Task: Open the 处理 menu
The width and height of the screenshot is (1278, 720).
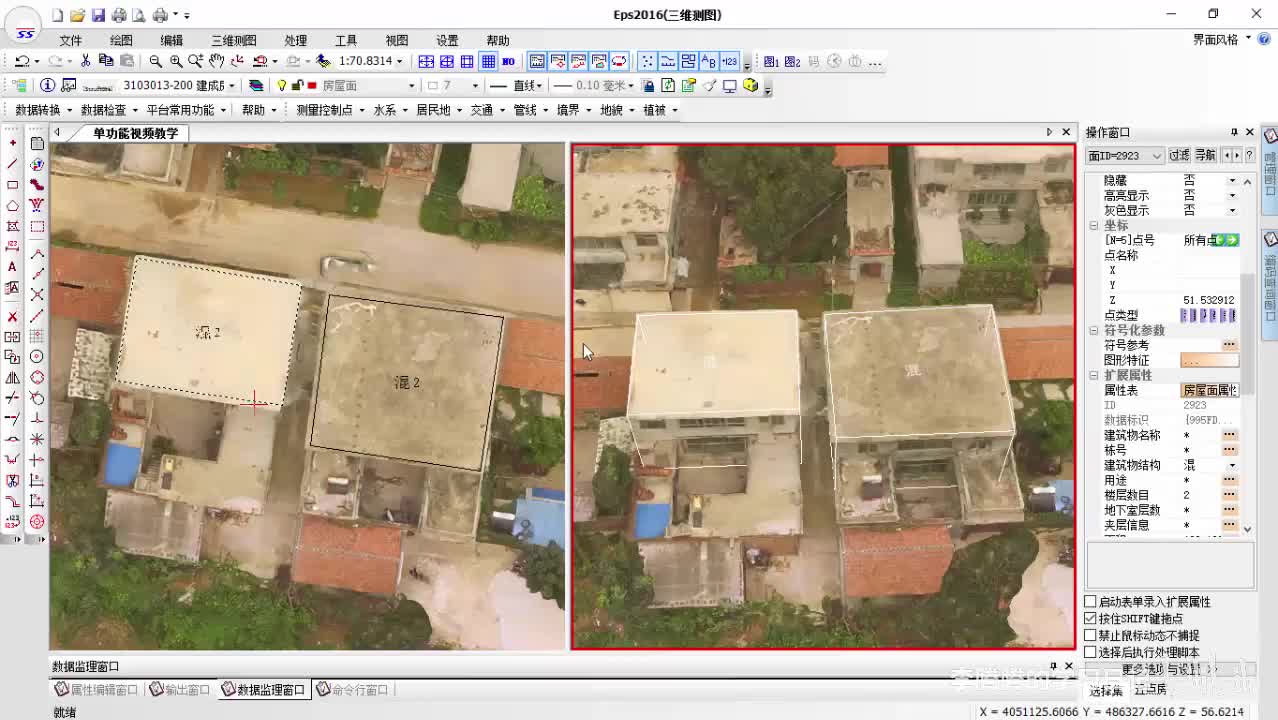Action: [295, 40]
